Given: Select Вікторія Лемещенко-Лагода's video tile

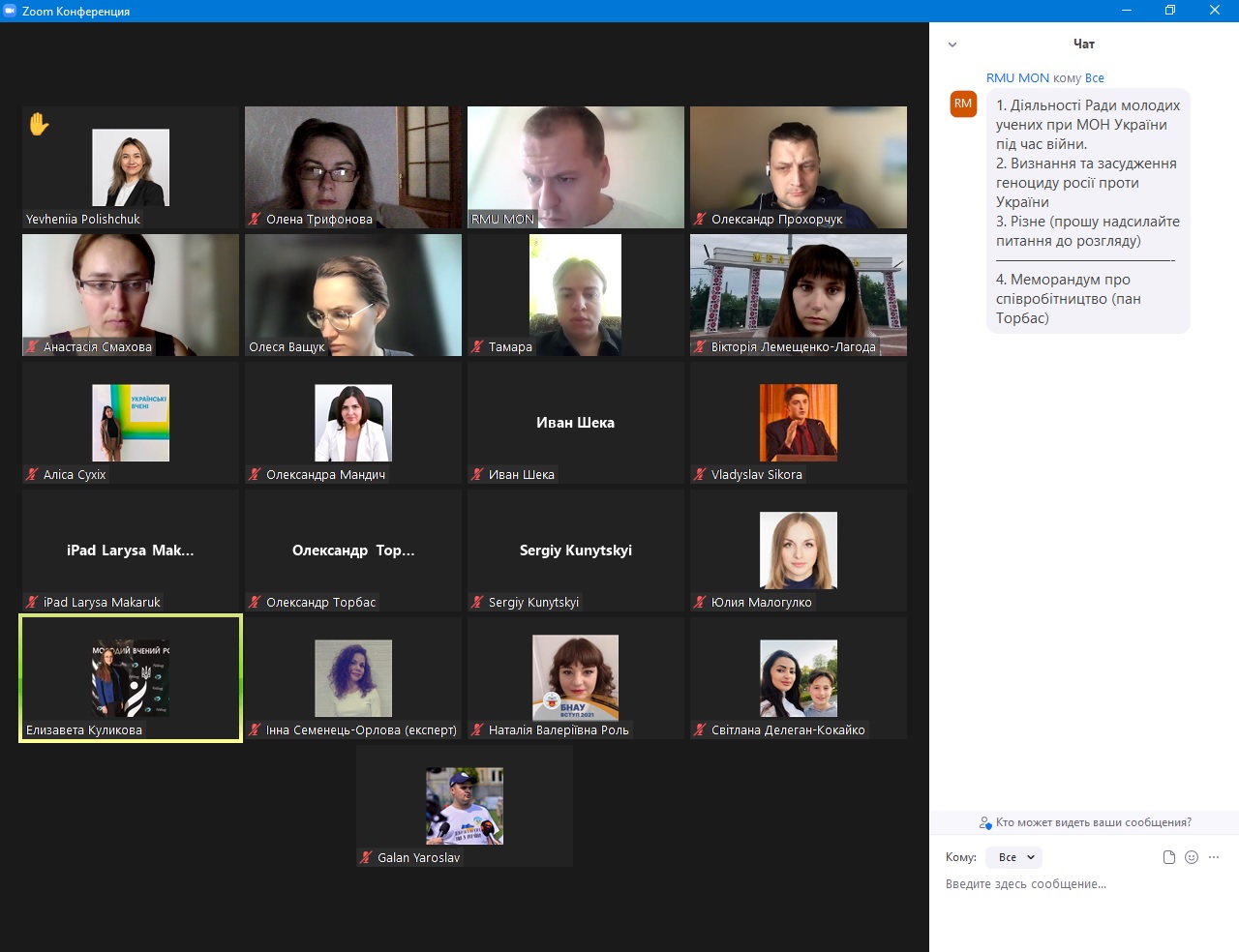Looking at the screenshot, I should (x=799, y=294).
